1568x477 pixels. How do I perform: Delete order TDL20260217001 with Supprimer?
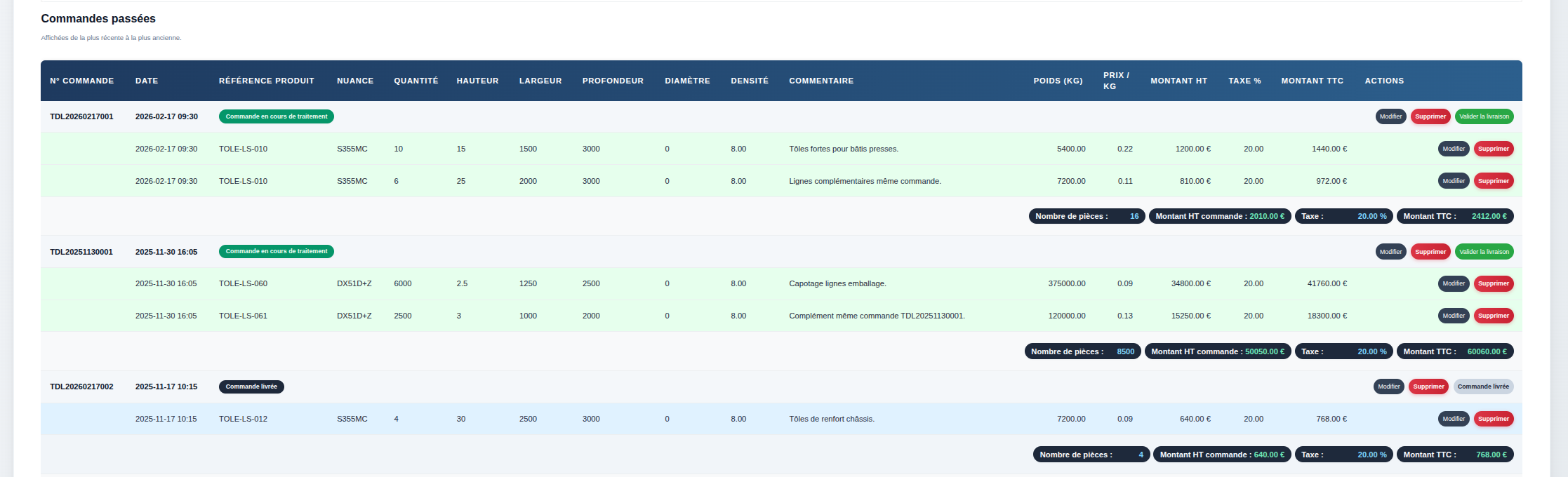coord(1430,116)
